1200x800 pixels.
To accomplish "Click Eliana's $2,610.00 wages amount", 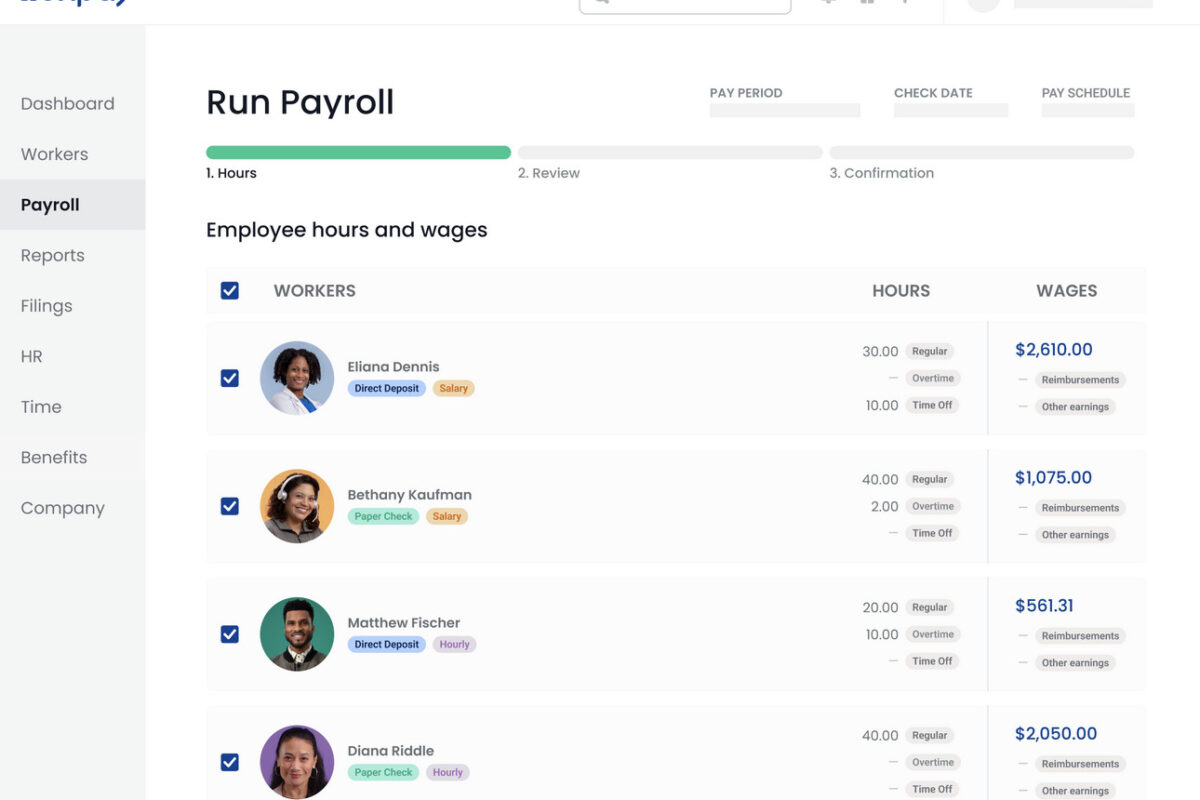I will [1053, 350].
